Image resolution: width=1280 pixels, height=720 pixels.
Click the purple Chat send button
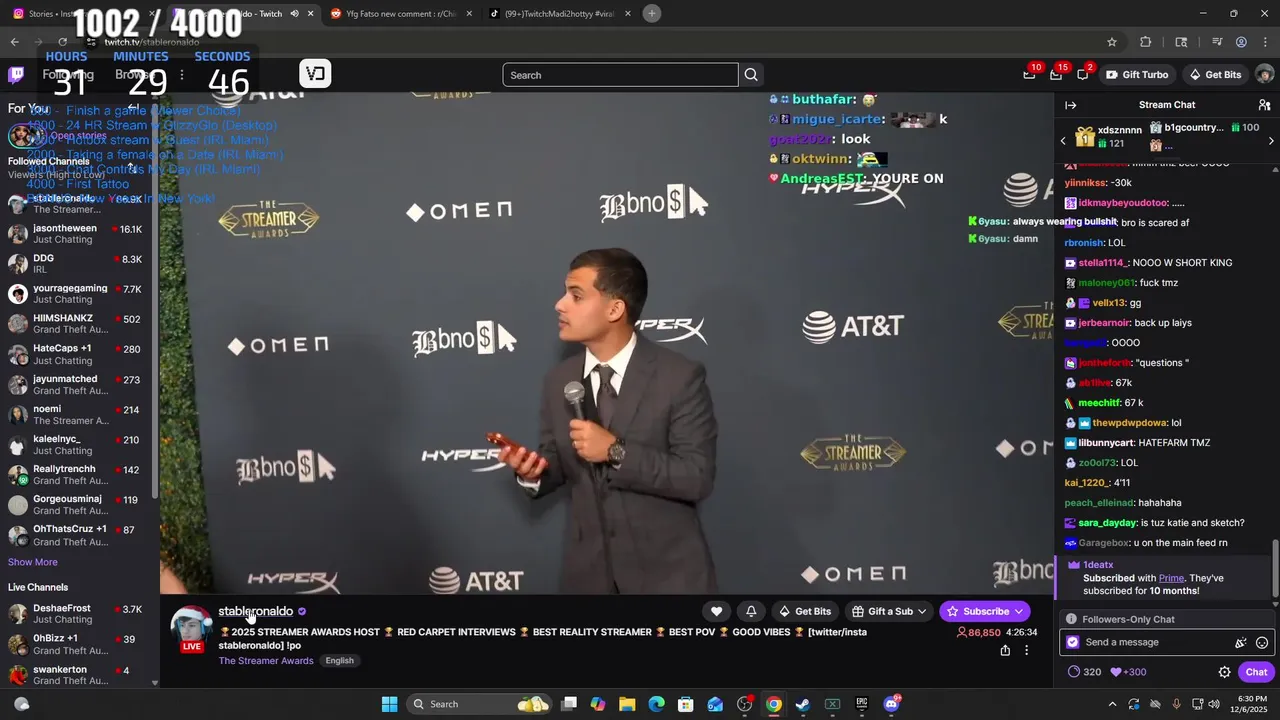click(x=1256, y=672)
